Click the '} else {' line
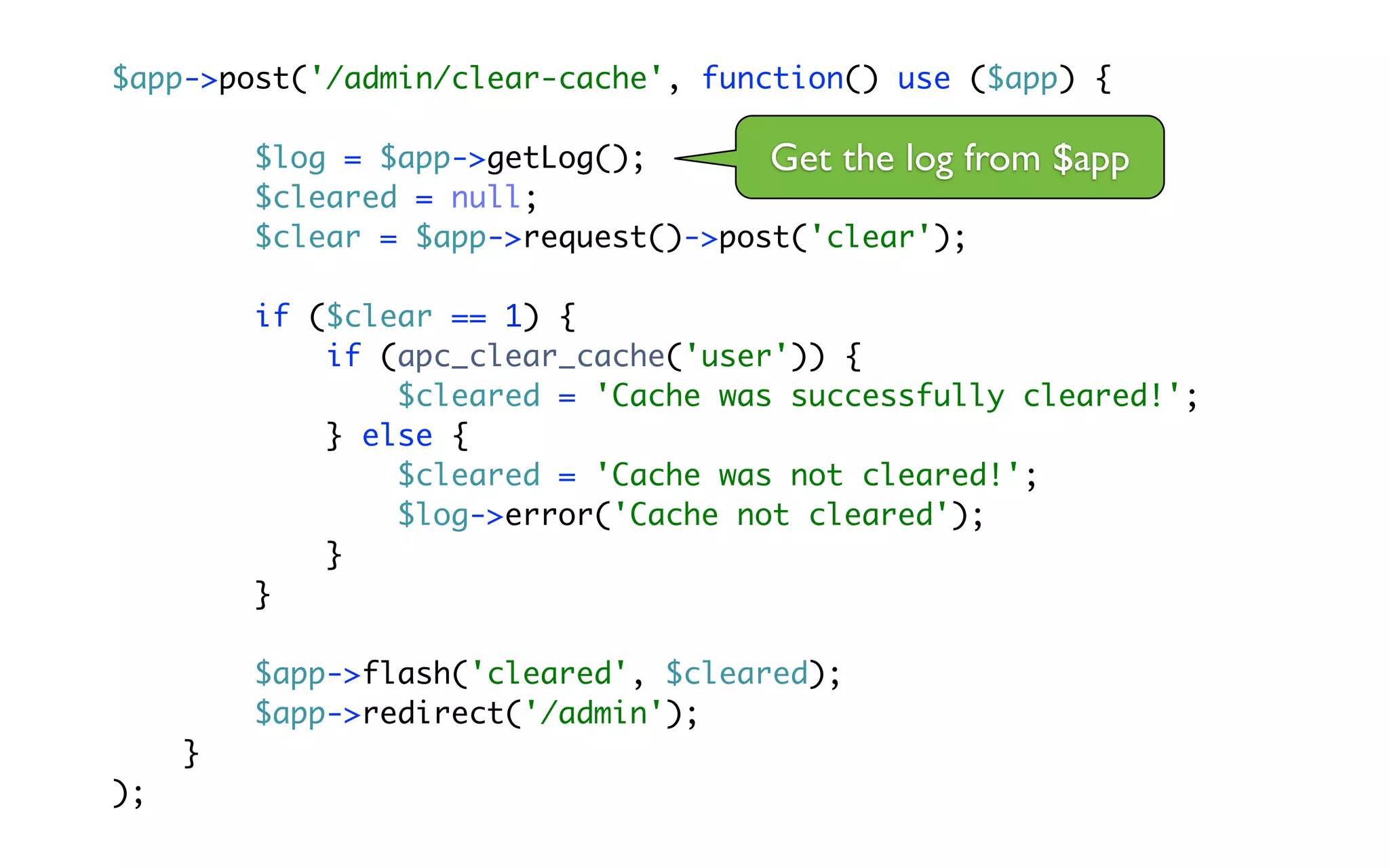1389x868 pixels. pyautogui.click(x=398, y=436)
